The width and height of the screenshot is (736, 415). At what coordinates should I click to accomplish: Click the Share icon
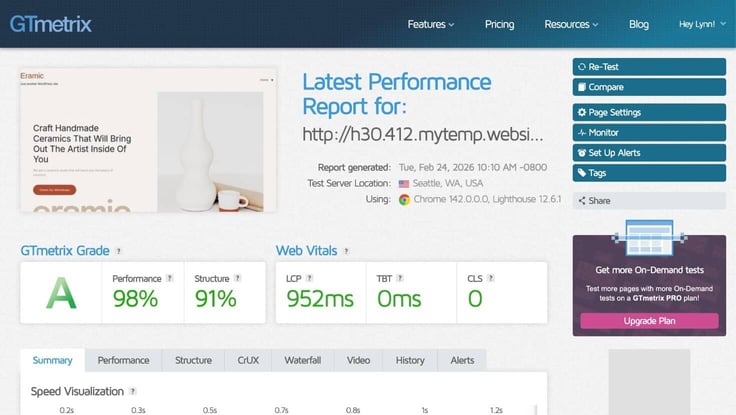point(582,200)
